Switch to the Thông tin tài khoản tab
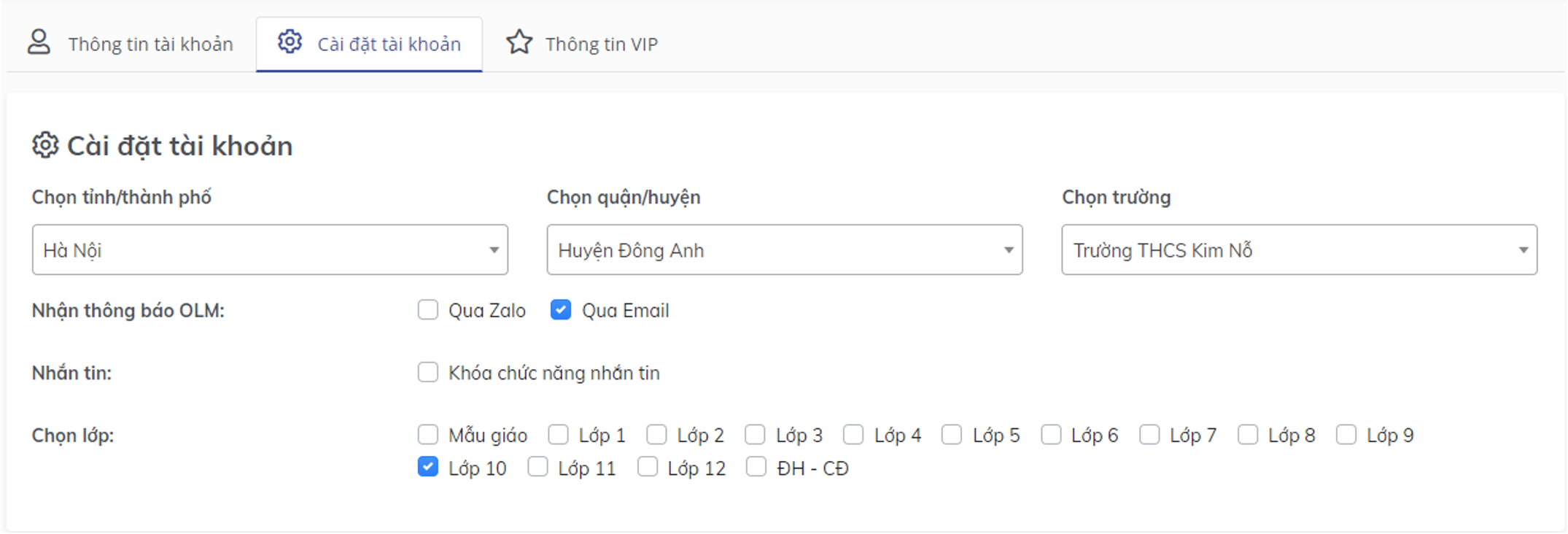The height and width of the screenshot is (534, 1568). pyautogui.click(x=150, y=44)
